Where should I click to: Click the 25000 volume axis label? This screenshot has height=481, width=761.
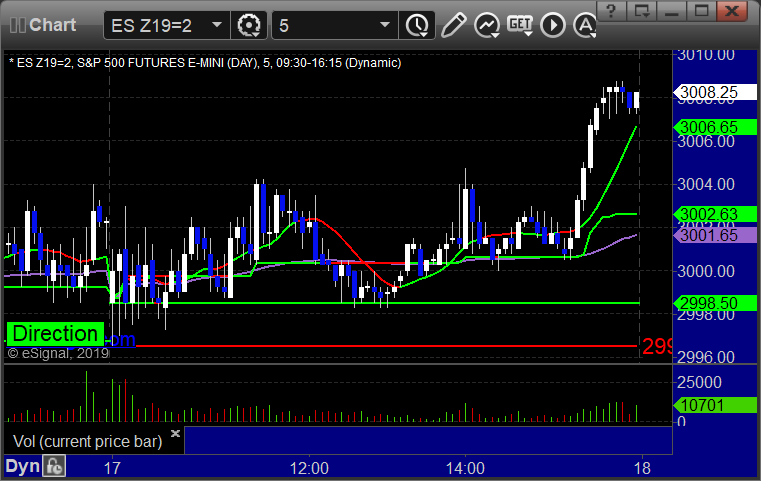(699, 382)
